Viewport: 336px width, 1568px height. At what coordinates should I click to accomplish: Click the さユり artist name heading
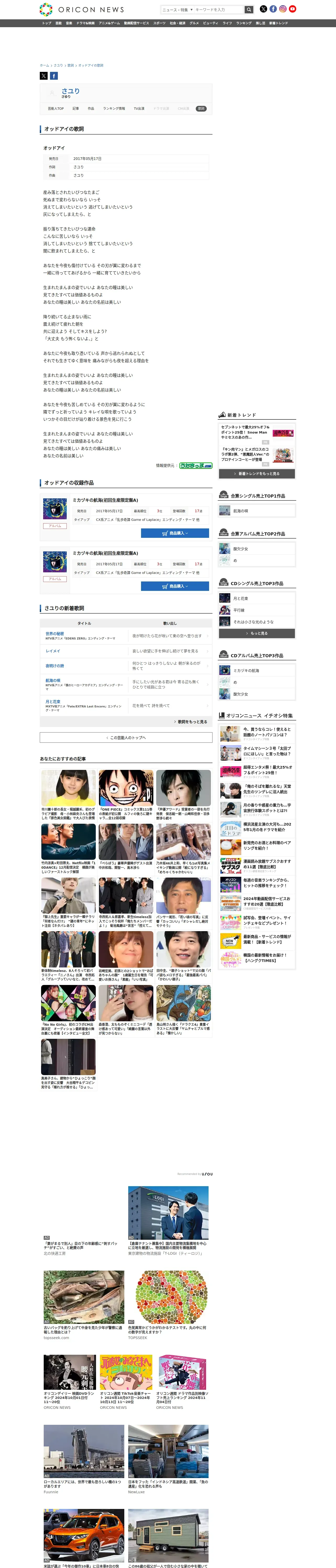pos(70,91)
